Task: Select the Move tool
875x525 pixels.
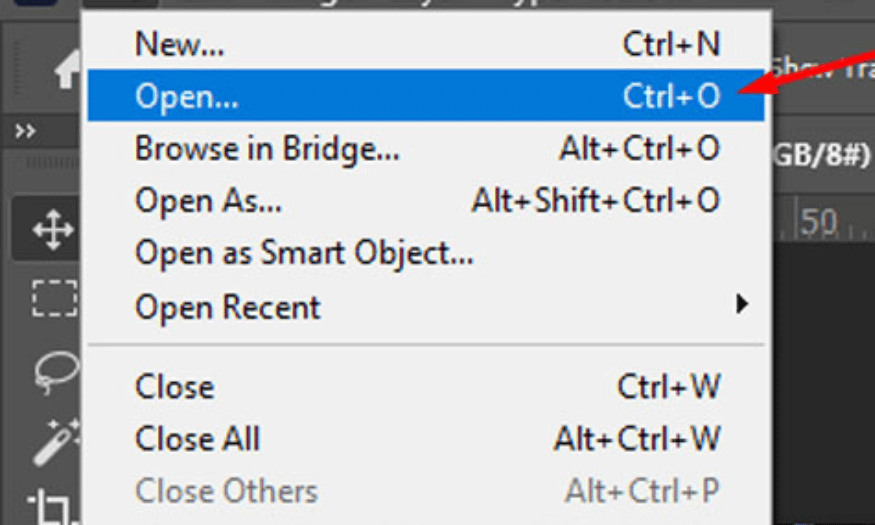Action: [x=53, y=229]
